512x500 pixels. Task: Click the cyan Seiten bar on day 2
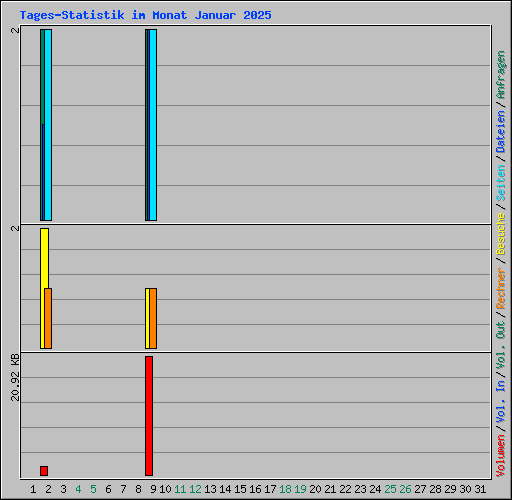click(48, 125)
